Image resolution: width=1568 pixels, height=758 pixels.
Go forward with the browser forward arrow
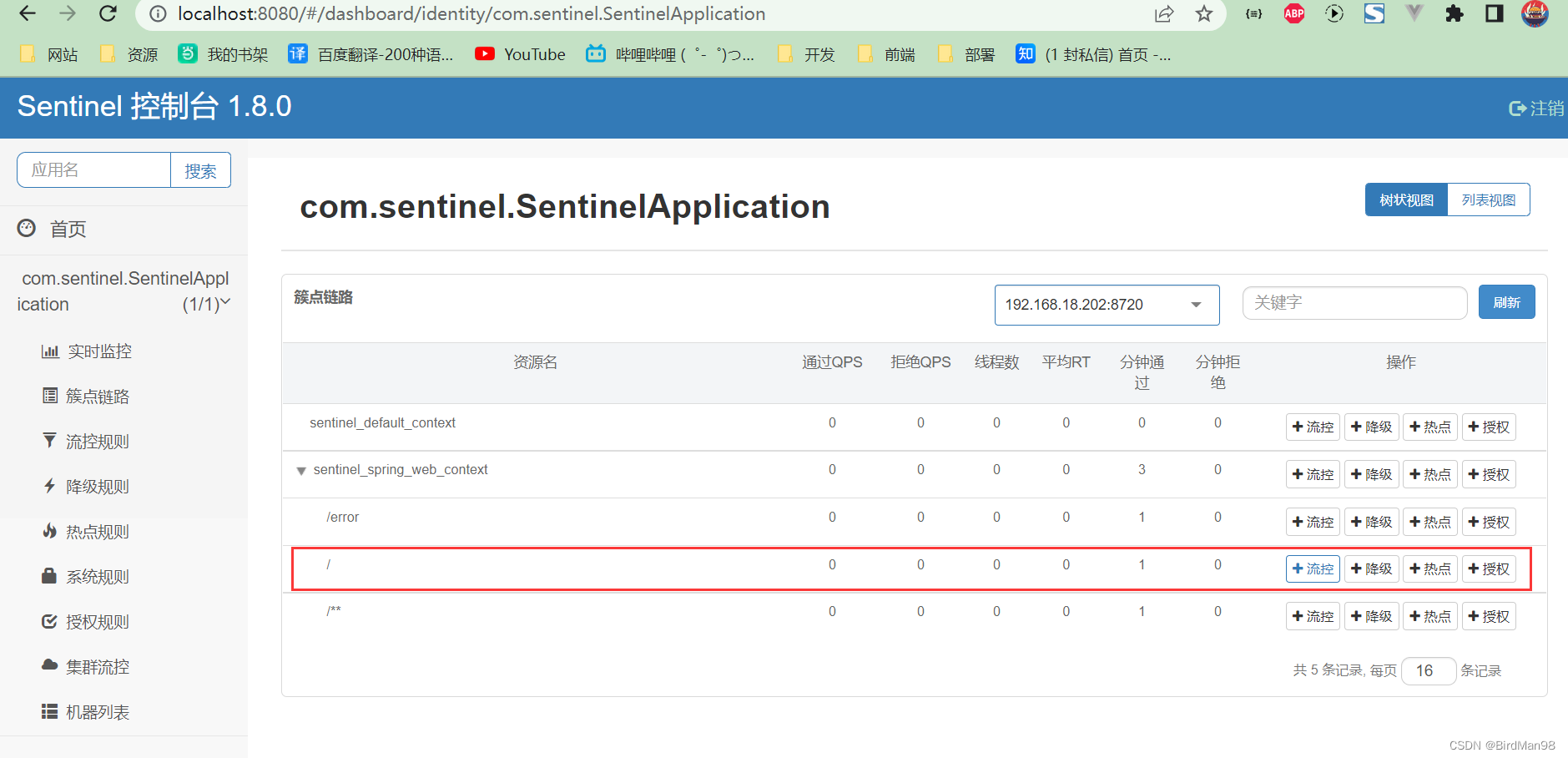68,13
